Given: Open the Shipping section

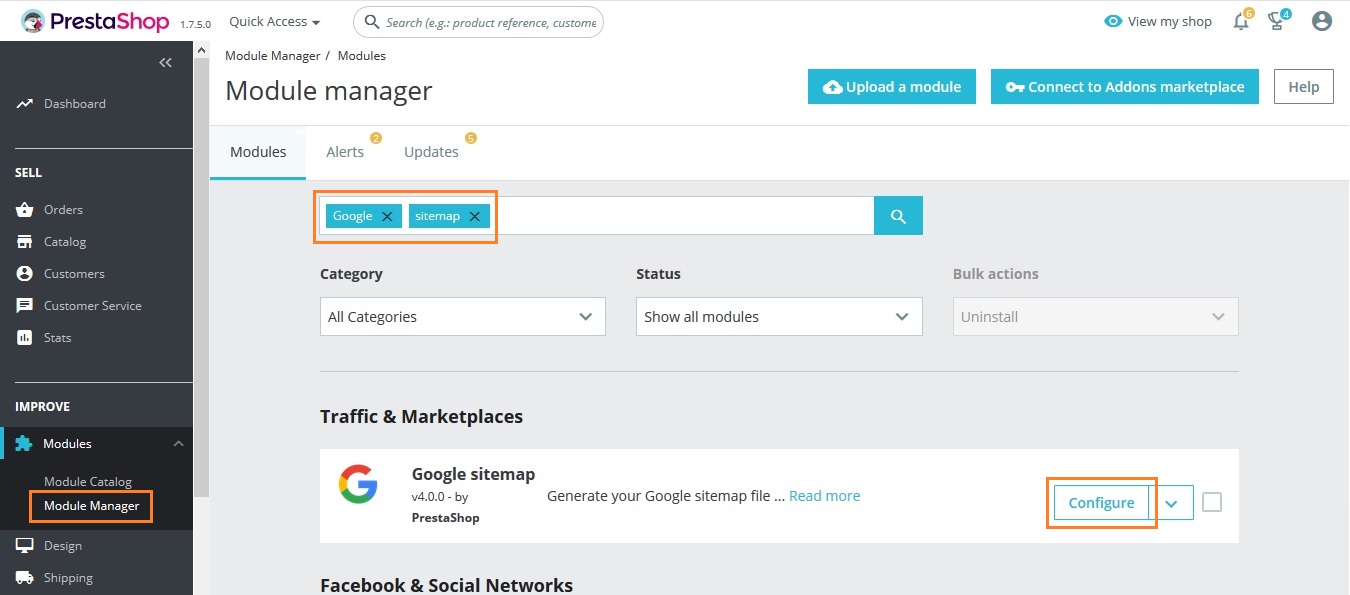Looking at the screenshot, I should click(x=68, y=578).
